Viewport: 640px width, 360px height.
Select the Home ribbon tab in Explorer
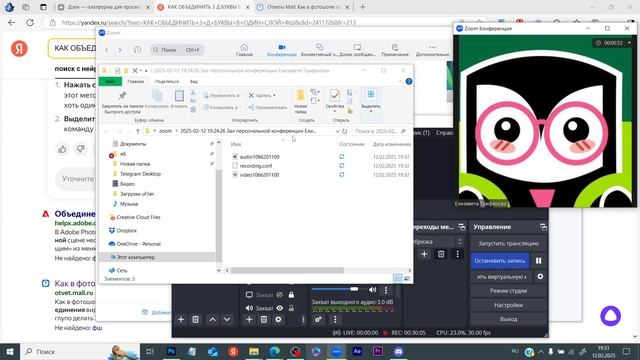click(x=136, y=81)
